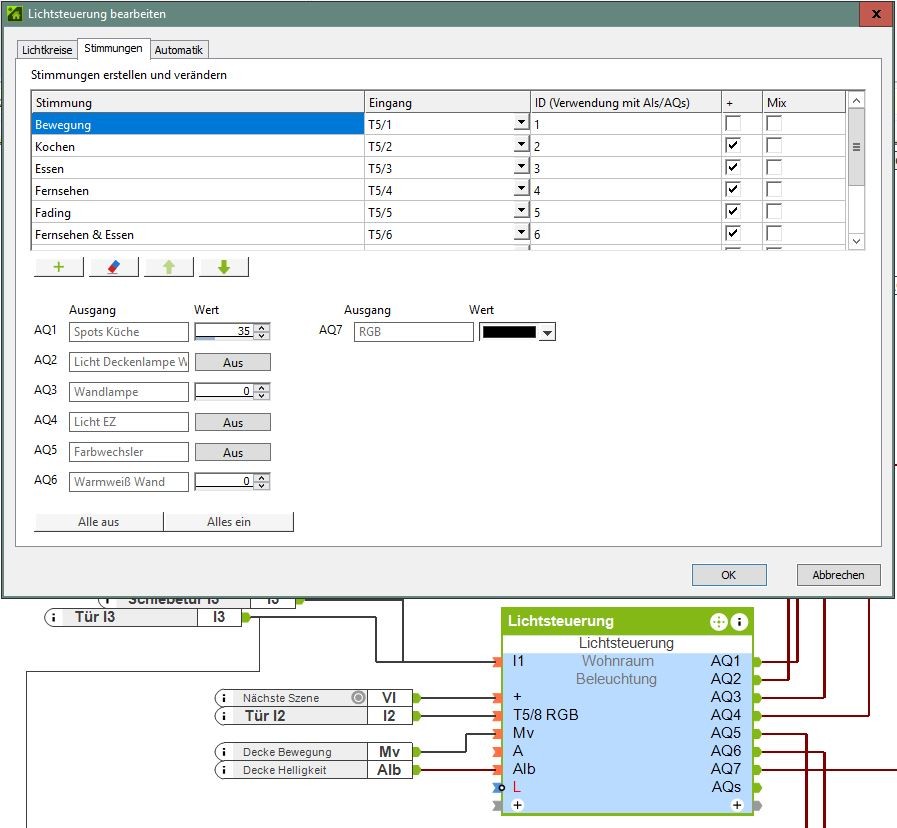Move mood up with green up arrow
Image resolution: width=897 pixels, height=828 pixels.
click(169, 267)
